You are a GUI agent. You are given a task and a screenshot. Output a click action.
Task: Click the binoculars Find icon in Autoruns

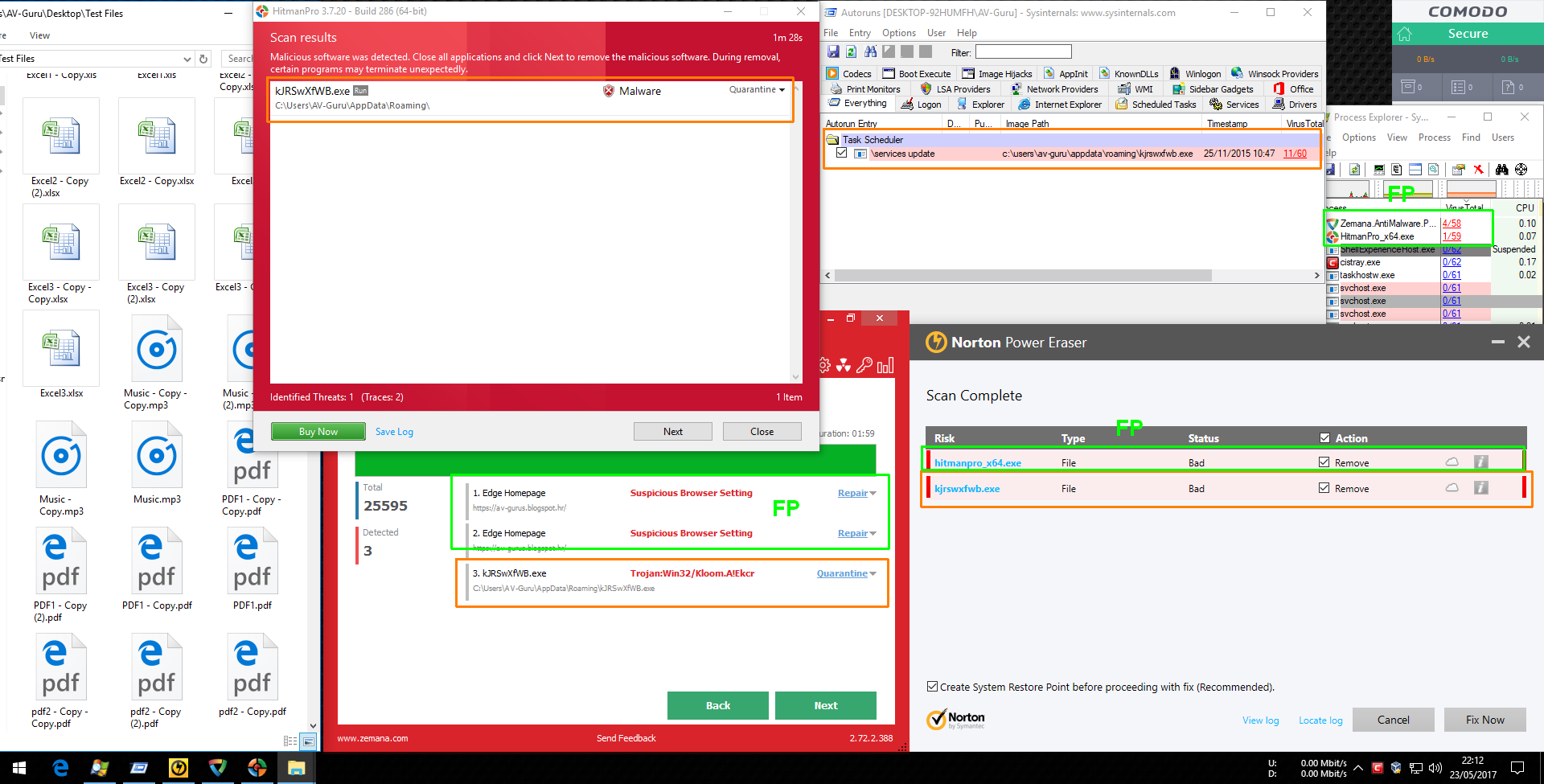pos(870,52)
